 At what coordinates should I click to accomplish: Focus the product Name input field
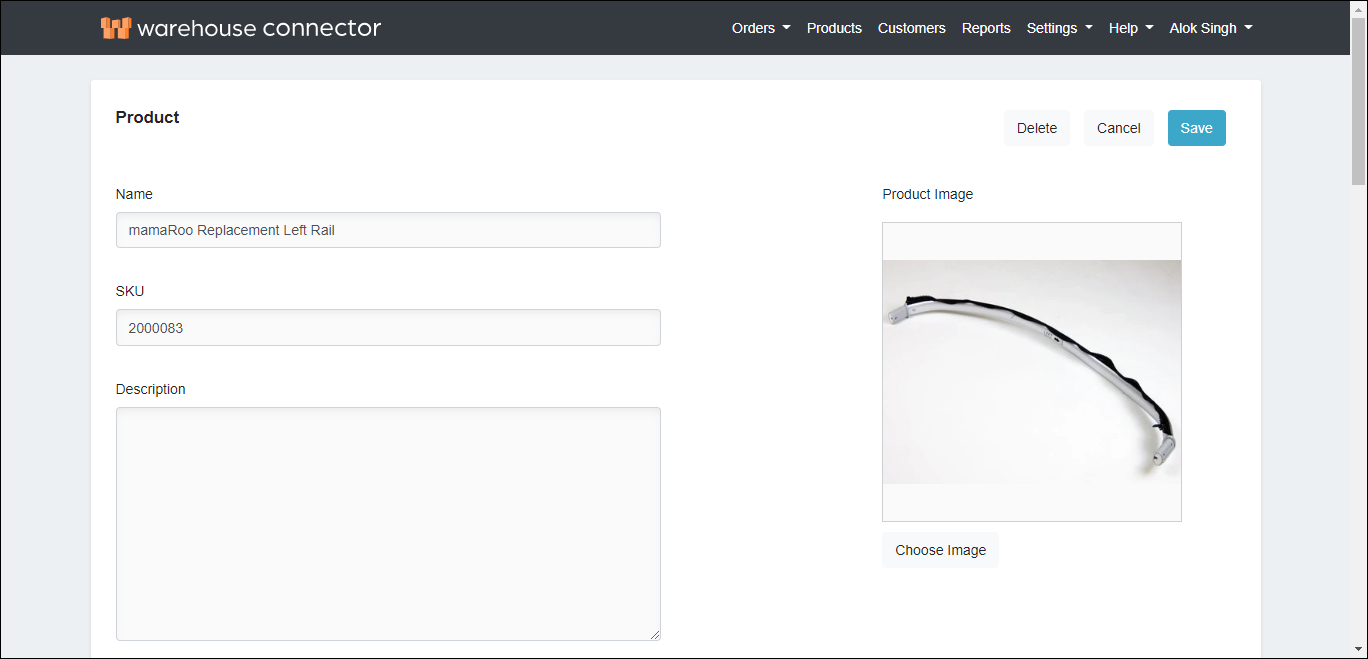(x=388, y=230)
